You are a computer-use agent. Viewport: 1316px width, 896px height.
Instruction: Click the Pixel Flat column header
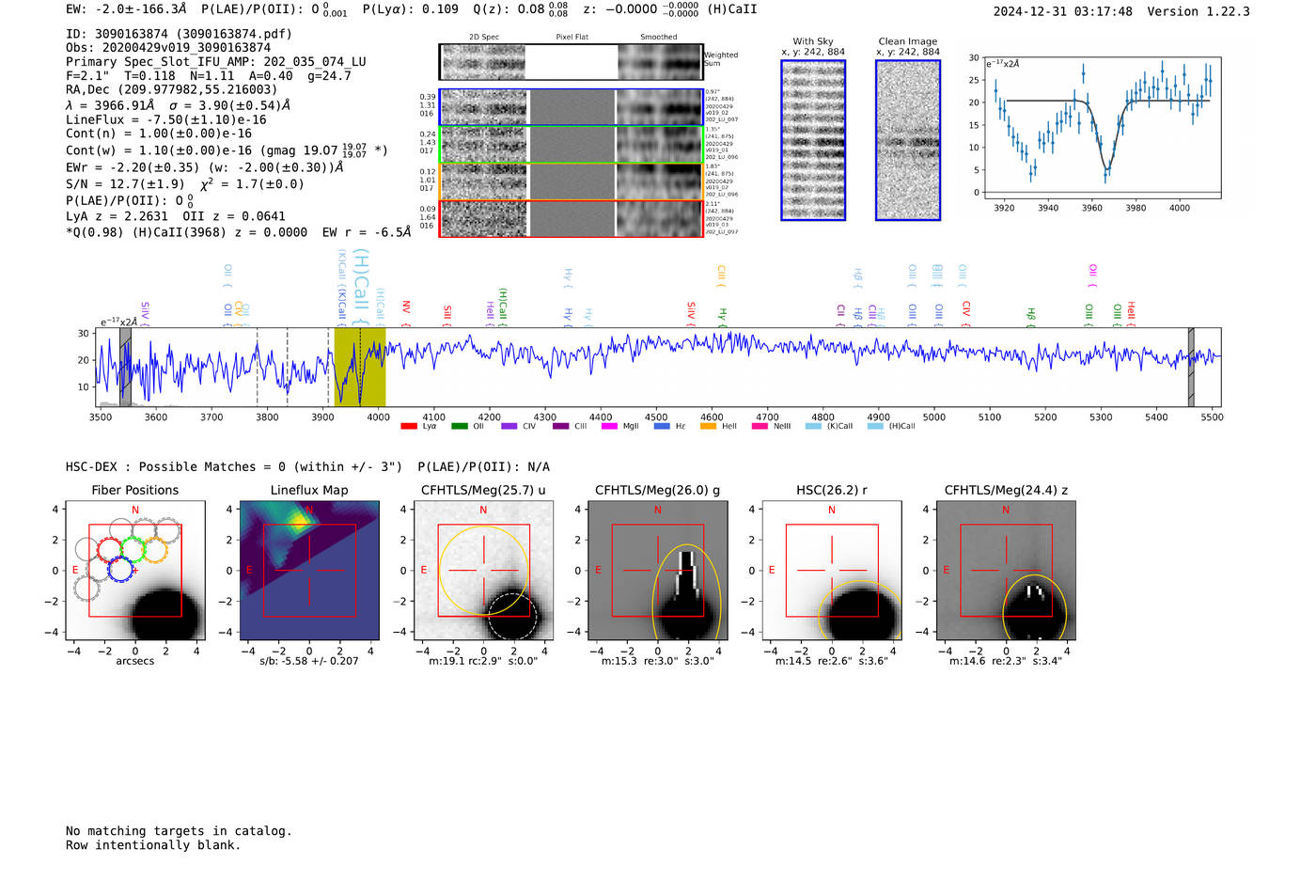pos(572,38)
